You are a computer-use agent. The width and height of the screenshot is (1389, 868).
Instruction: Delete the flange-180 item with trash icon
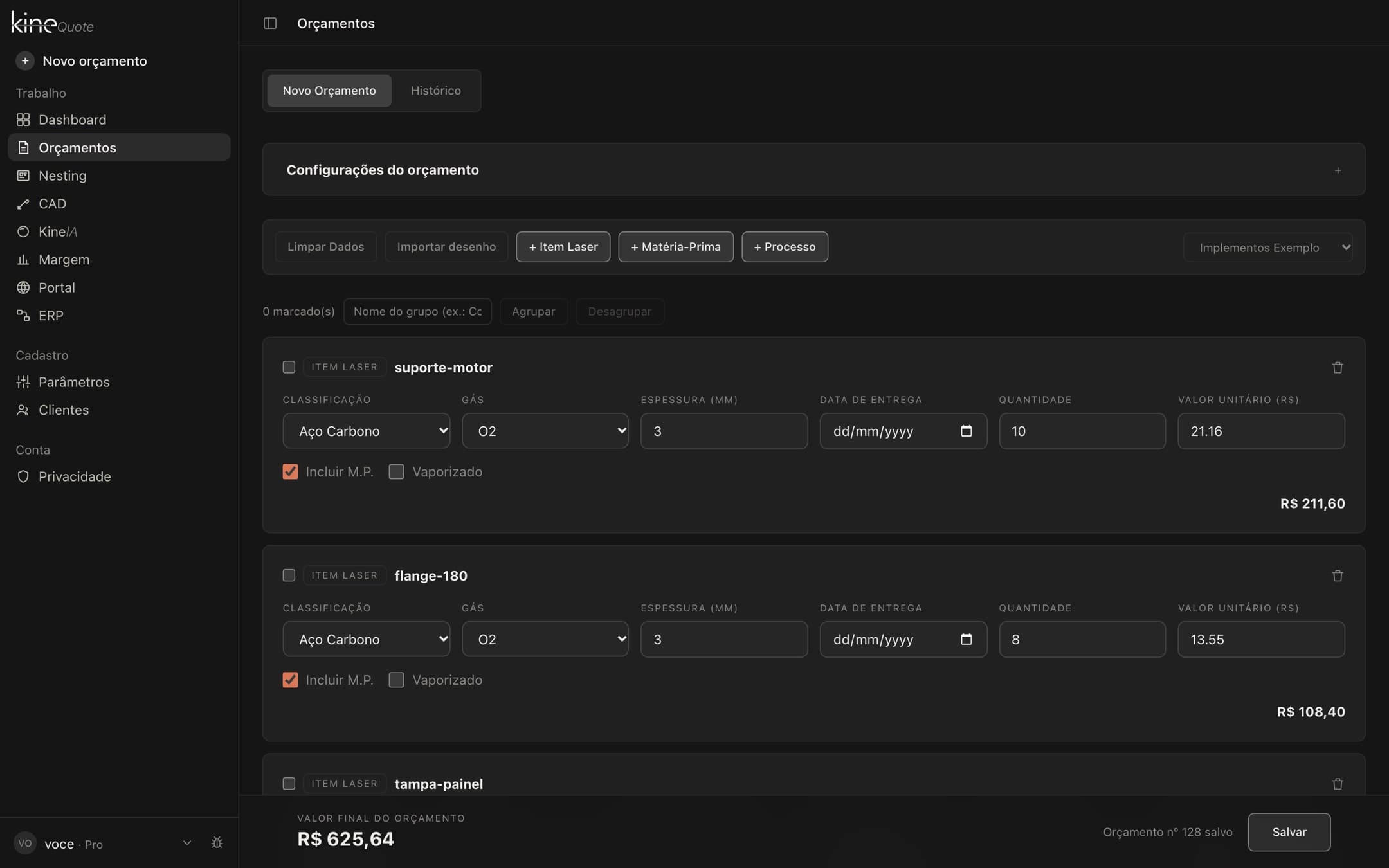pos(1338,575)
